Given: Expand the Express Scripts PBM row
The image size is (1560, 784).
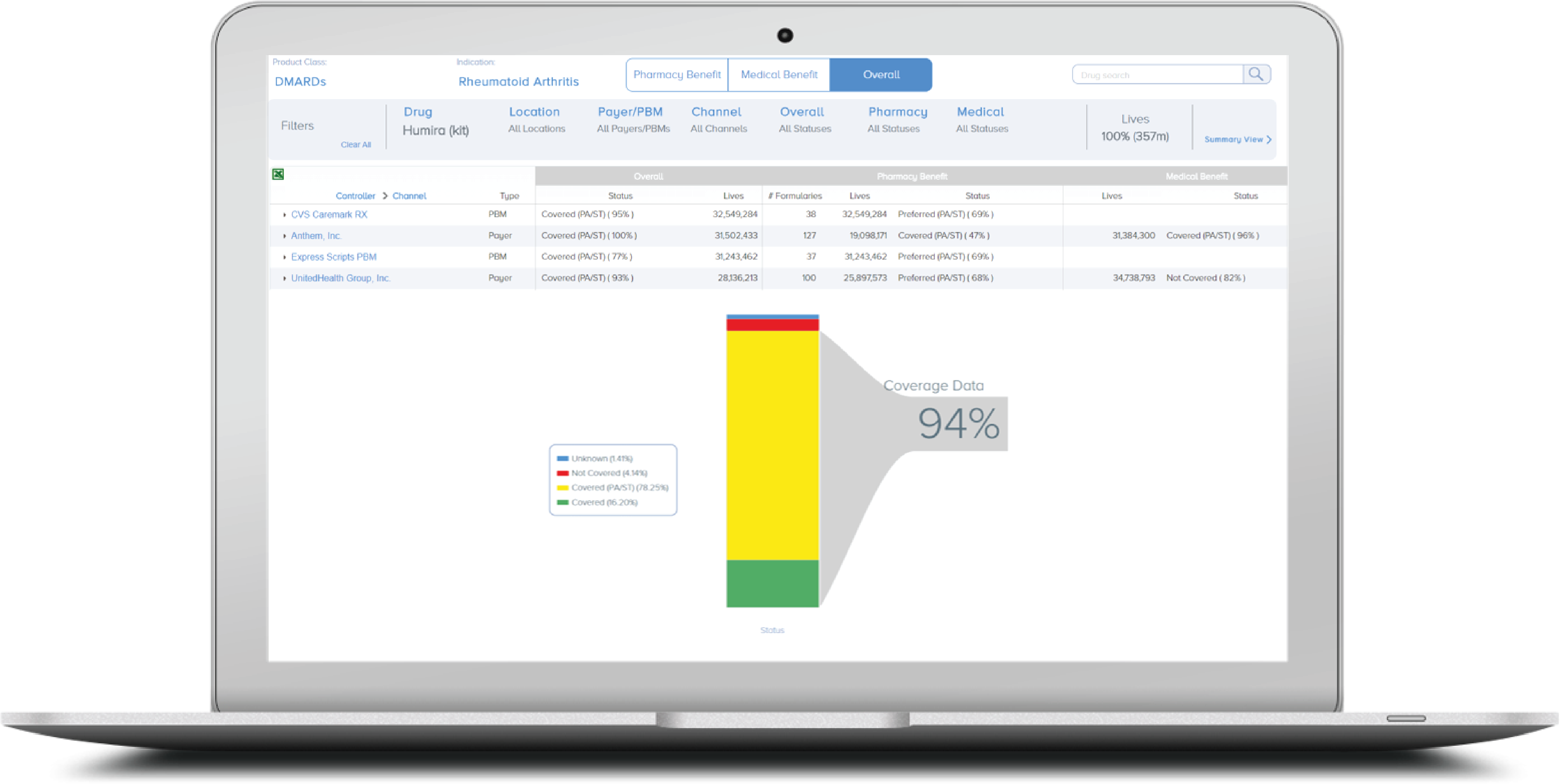Looking at the screenshot, I should [284, 257].
